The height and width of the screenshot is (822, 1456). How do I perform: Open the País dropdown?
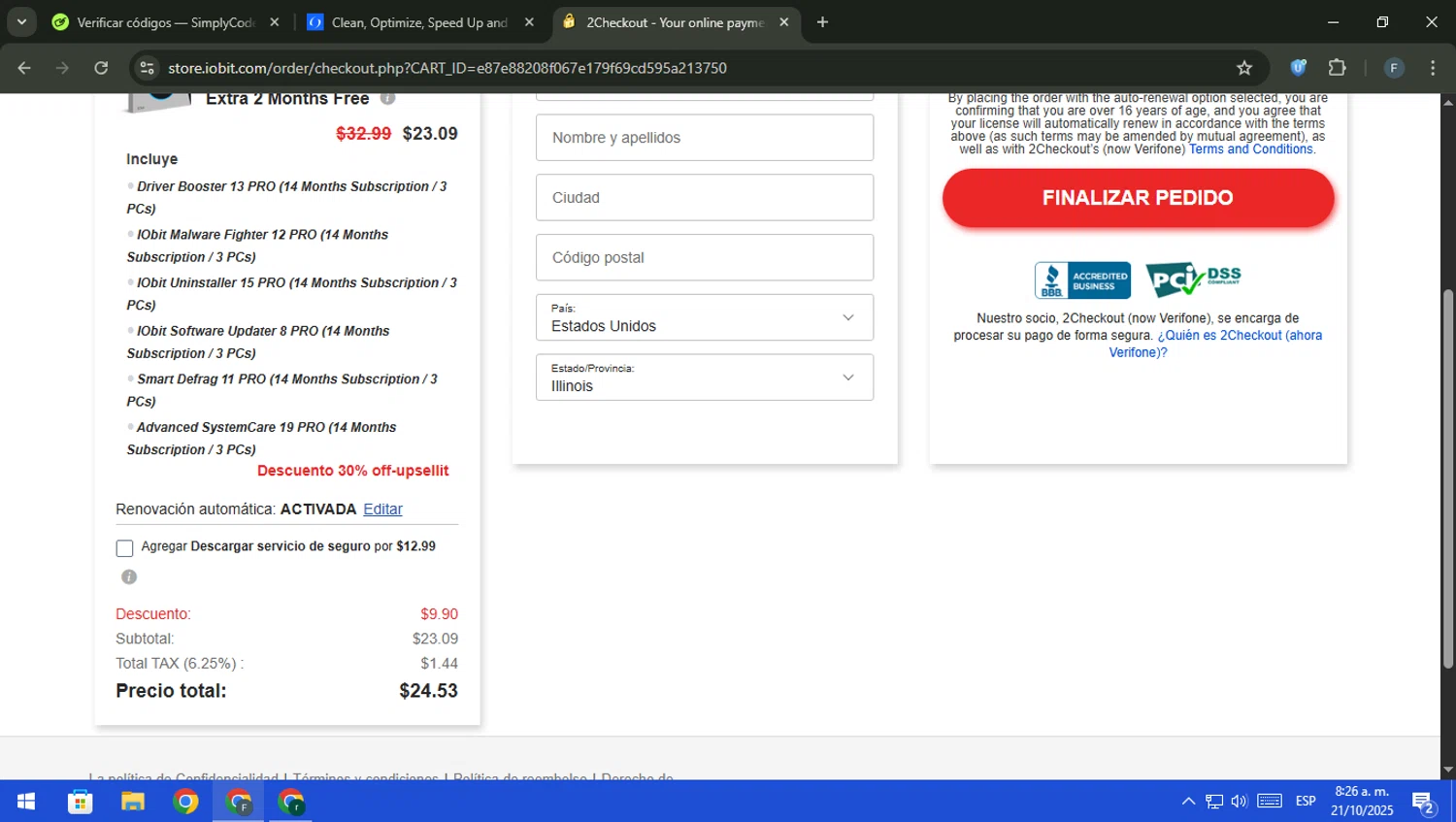705,317
